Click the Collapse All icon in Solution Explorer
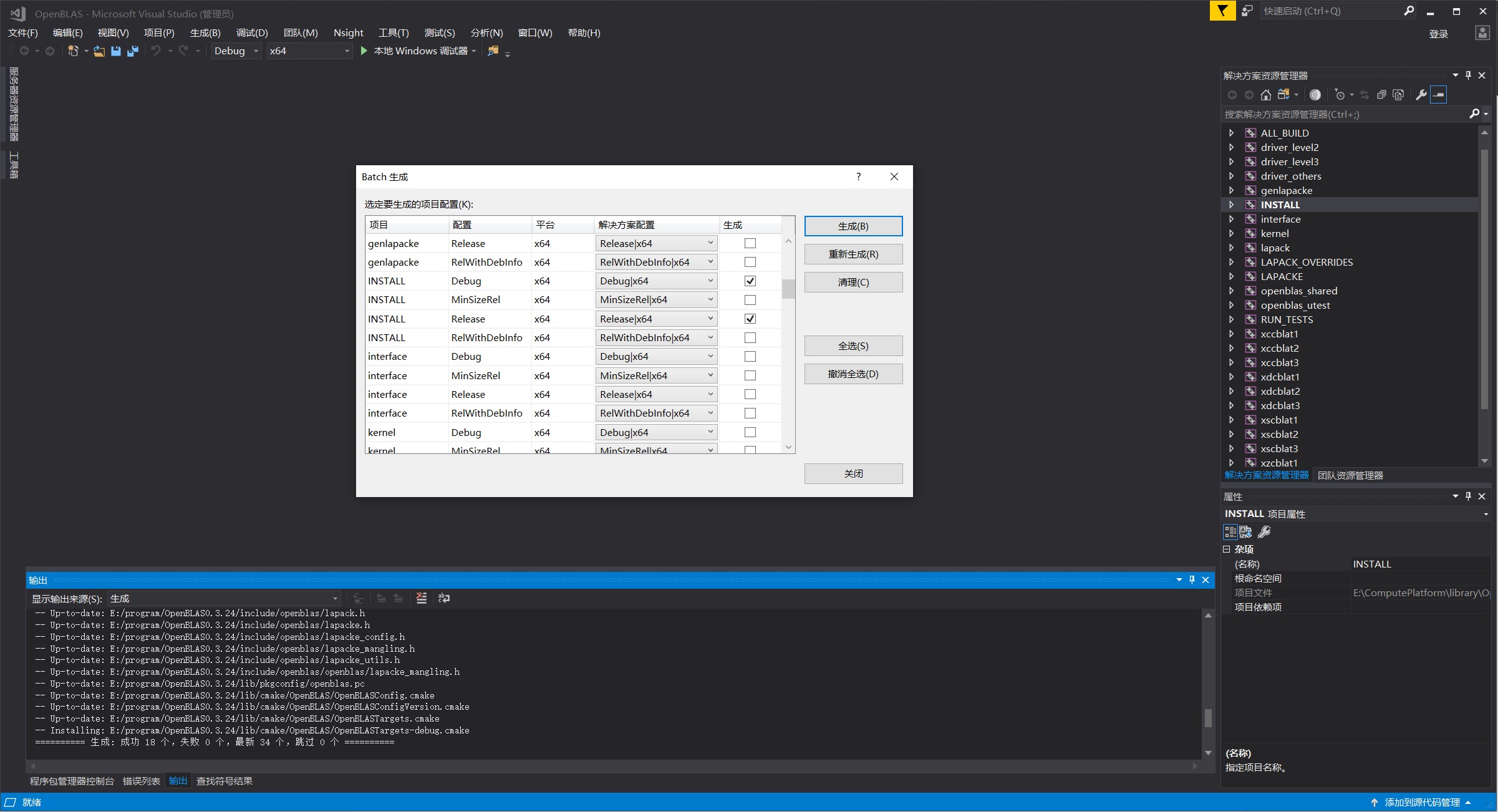 (1381, 95)
